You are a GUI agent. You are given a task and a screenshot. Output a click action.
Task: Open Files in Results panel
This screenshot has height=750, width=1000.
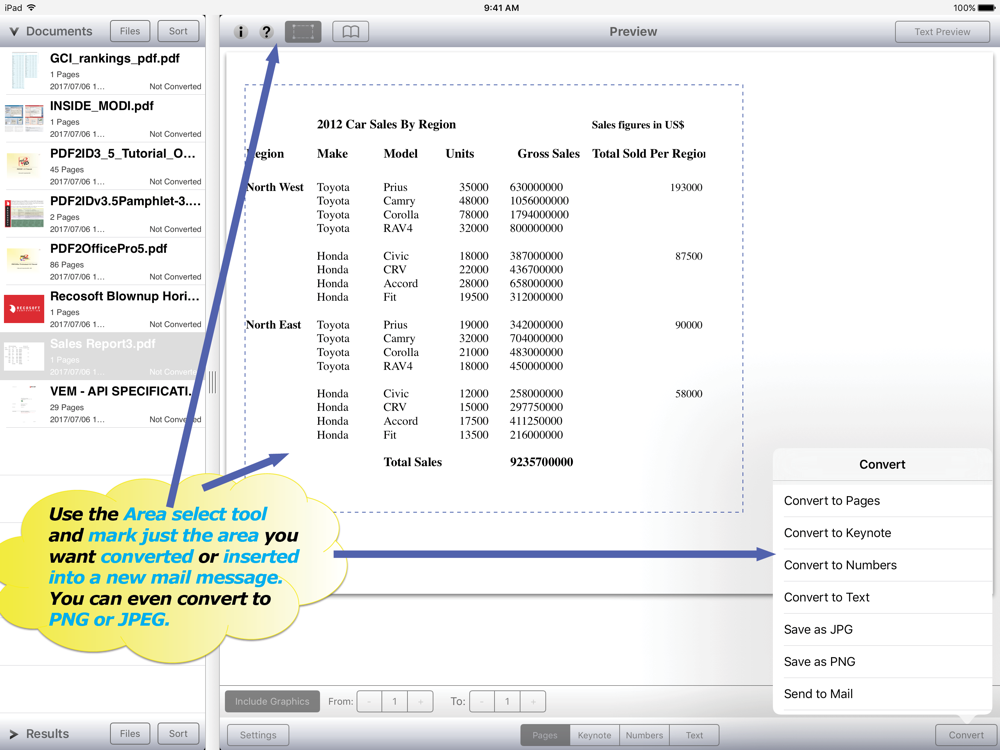coord(130,733)
